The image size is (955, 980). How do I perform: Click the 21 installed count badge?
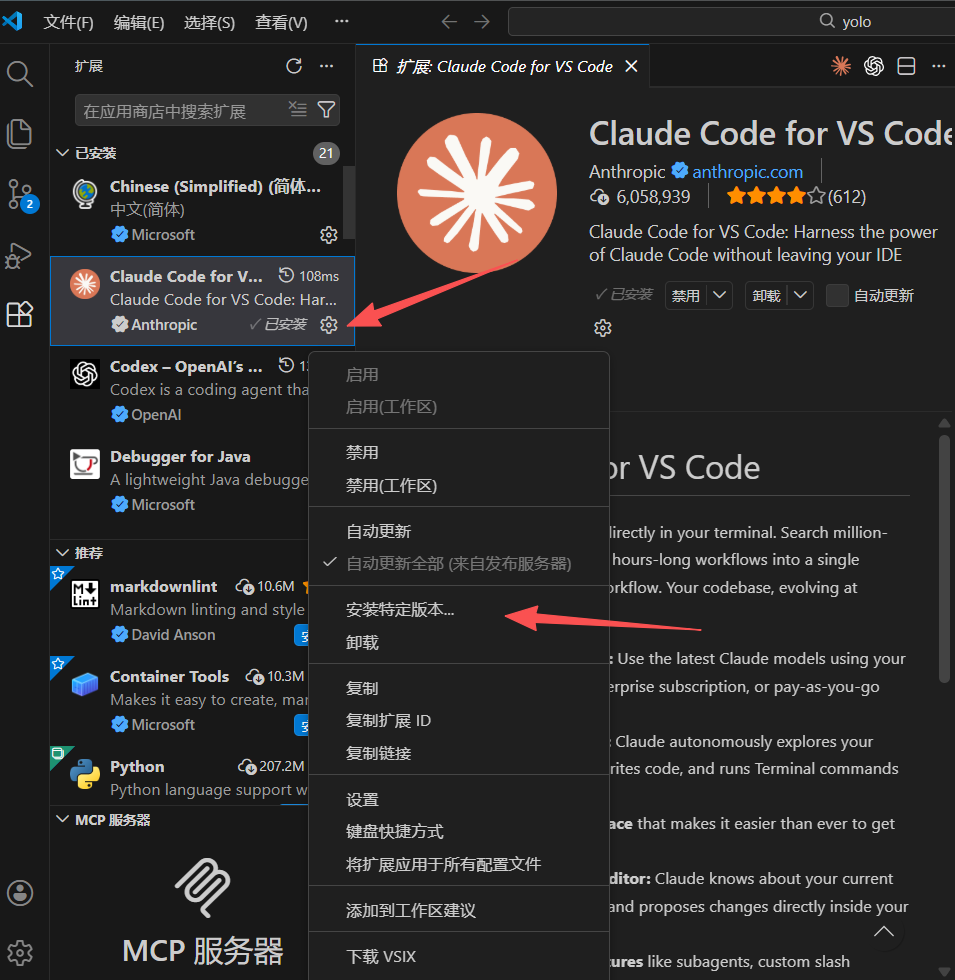[x=326, y=153]
